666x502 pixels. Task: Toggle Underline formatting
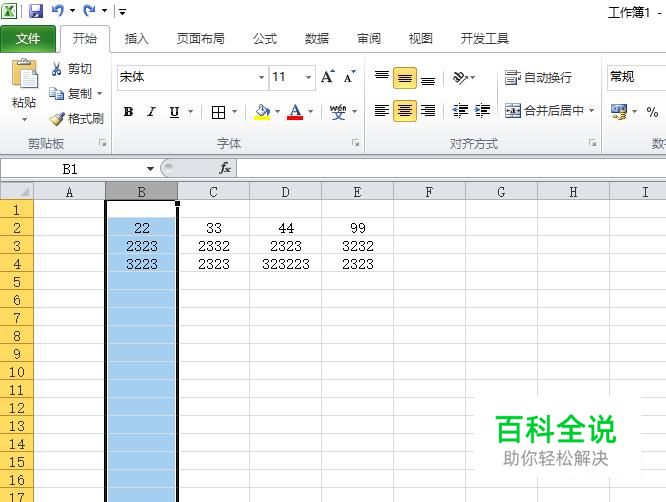click(x=174, y=112)
